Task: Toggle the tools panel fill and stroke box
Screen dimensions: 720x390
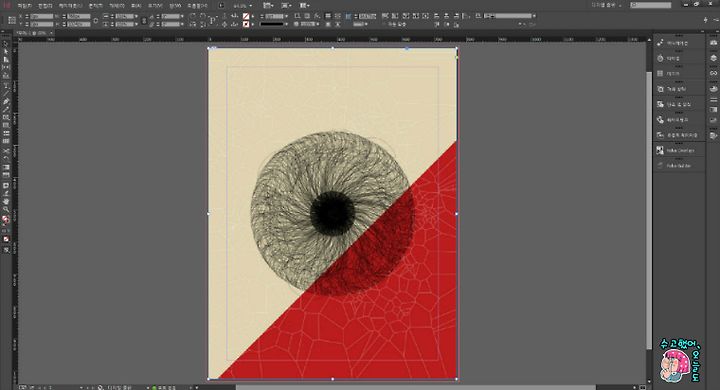Action: tap(6, 220)
